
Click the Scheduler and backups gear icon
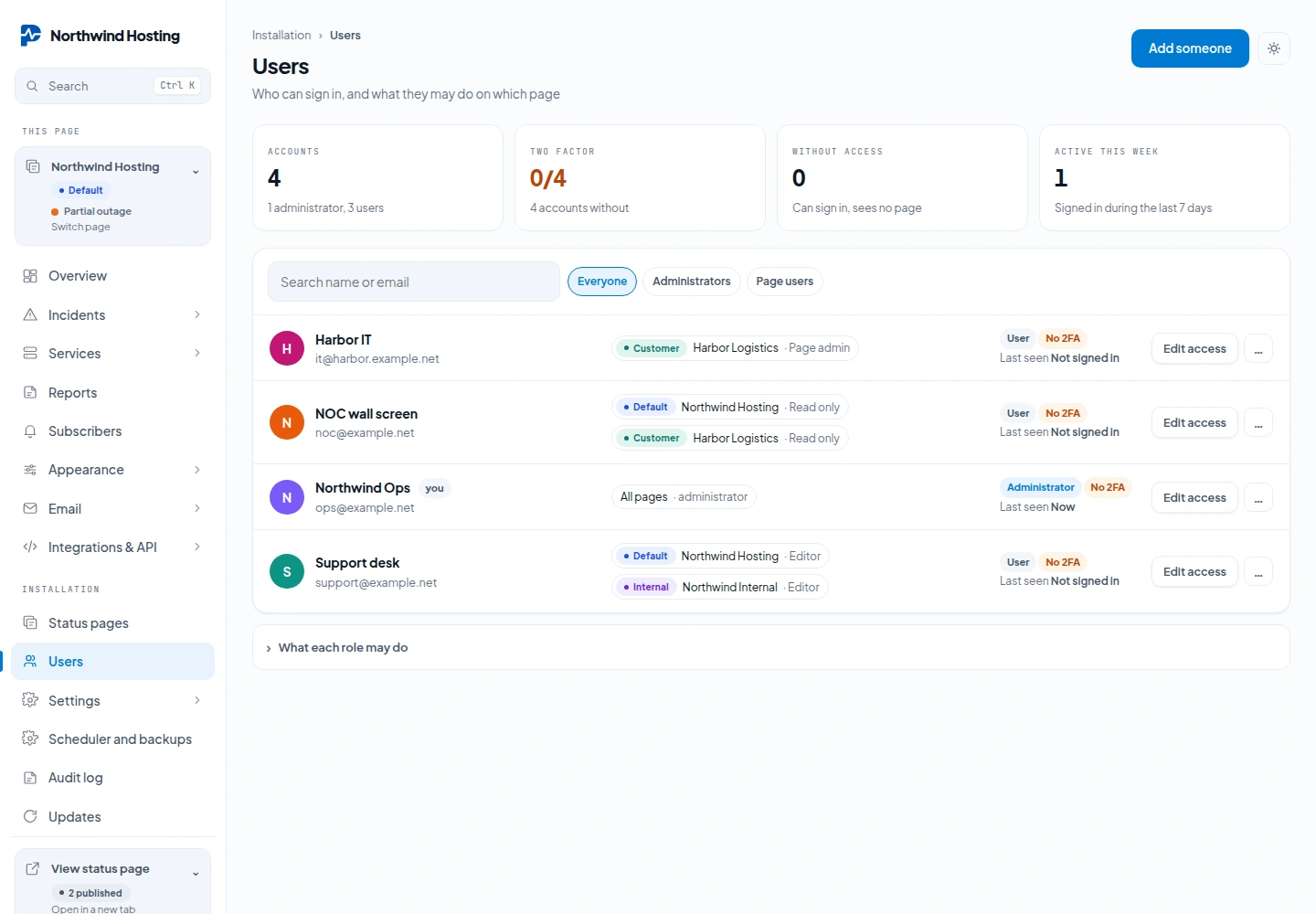(x=30, y=739)
